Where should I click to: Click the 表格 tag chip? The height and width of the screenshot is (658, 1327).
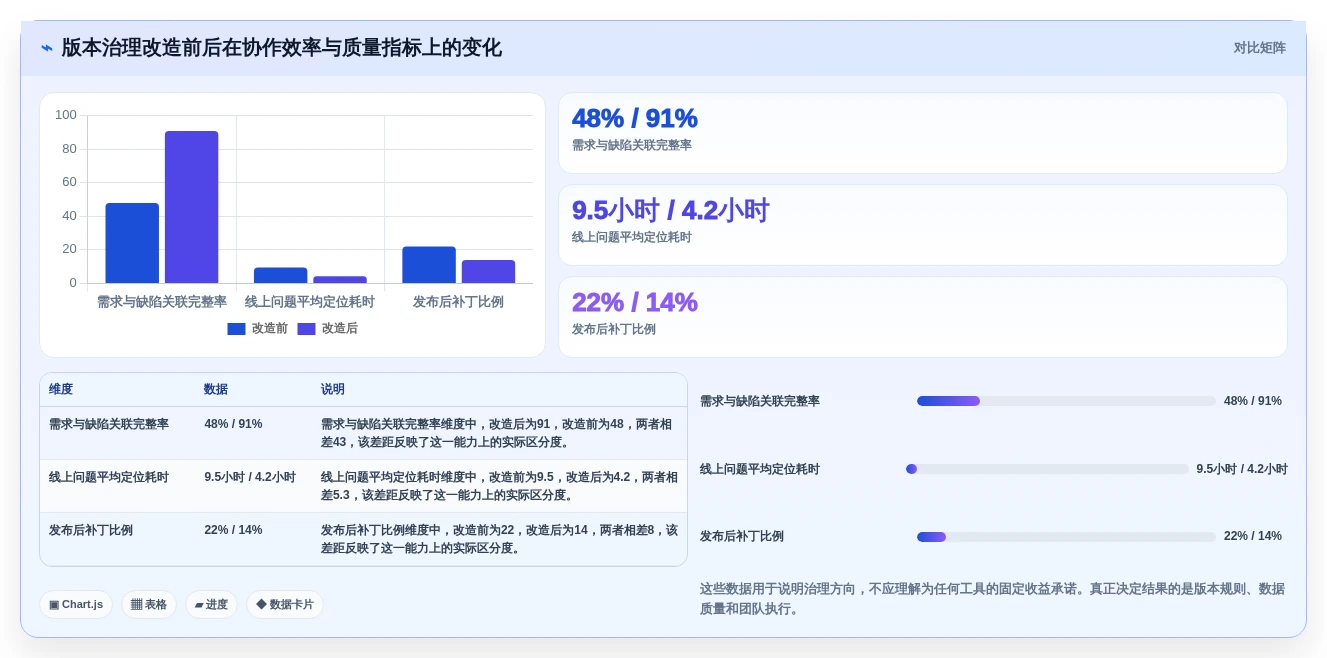click(x=149, y=604)
